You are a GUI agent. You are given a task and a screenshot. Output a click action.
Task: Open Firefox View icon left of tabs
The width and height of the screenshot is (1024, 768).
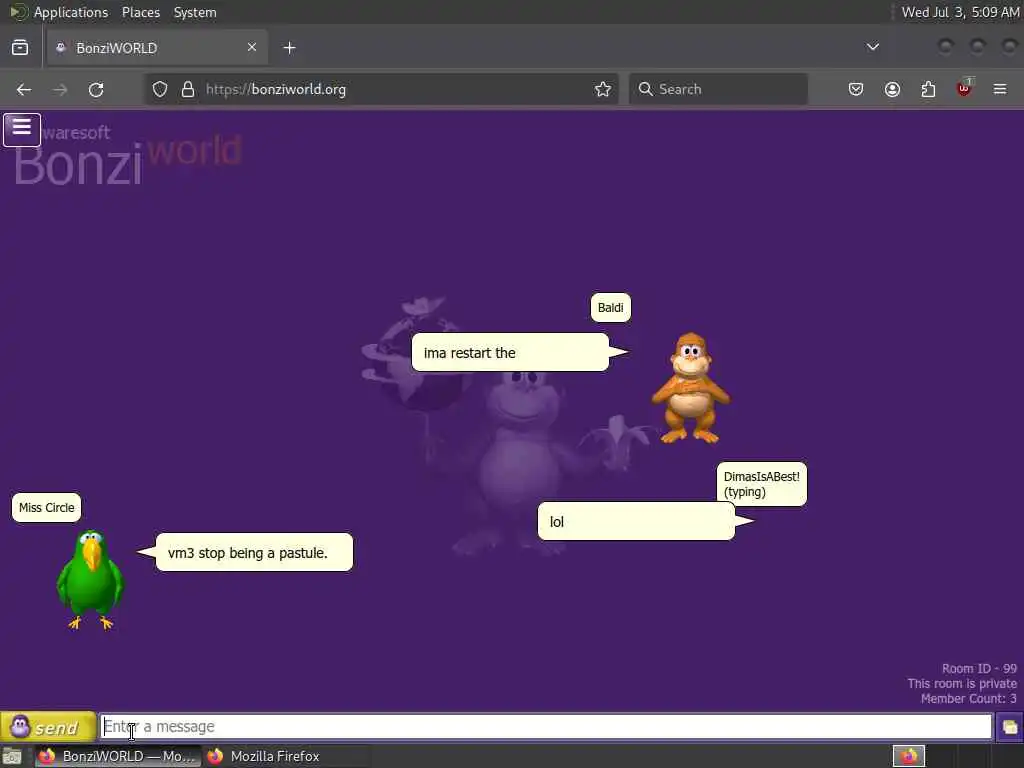[20, 48]
